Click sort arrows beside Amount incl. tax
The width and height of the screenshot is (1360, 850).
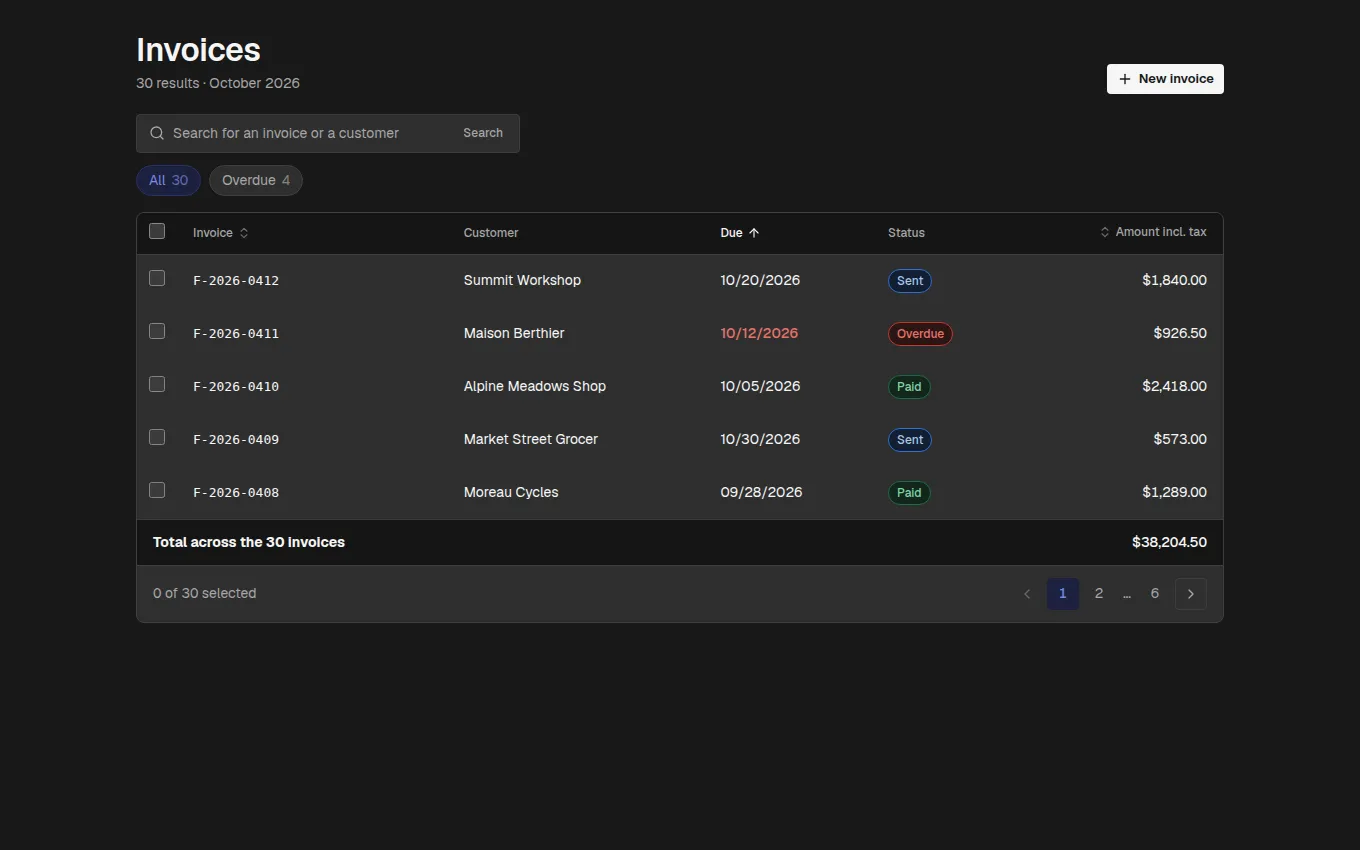coord(1105,232)
